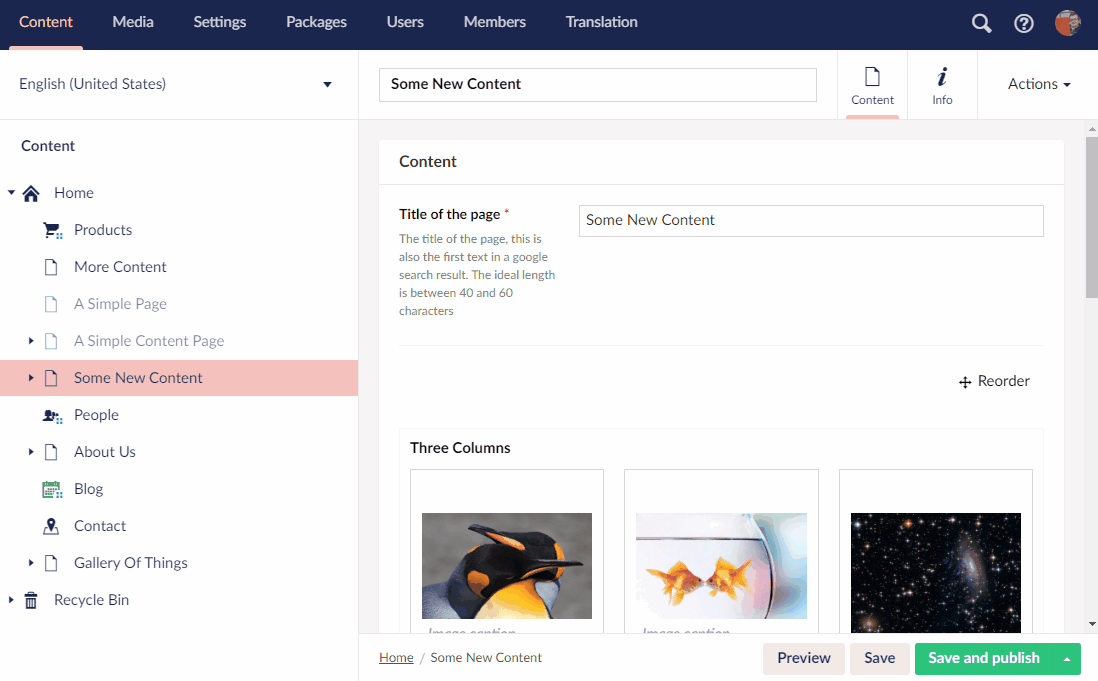The height and width of the screenshot is (681, 1098).
Task: Click the Preview button
Action: point(804,659)
